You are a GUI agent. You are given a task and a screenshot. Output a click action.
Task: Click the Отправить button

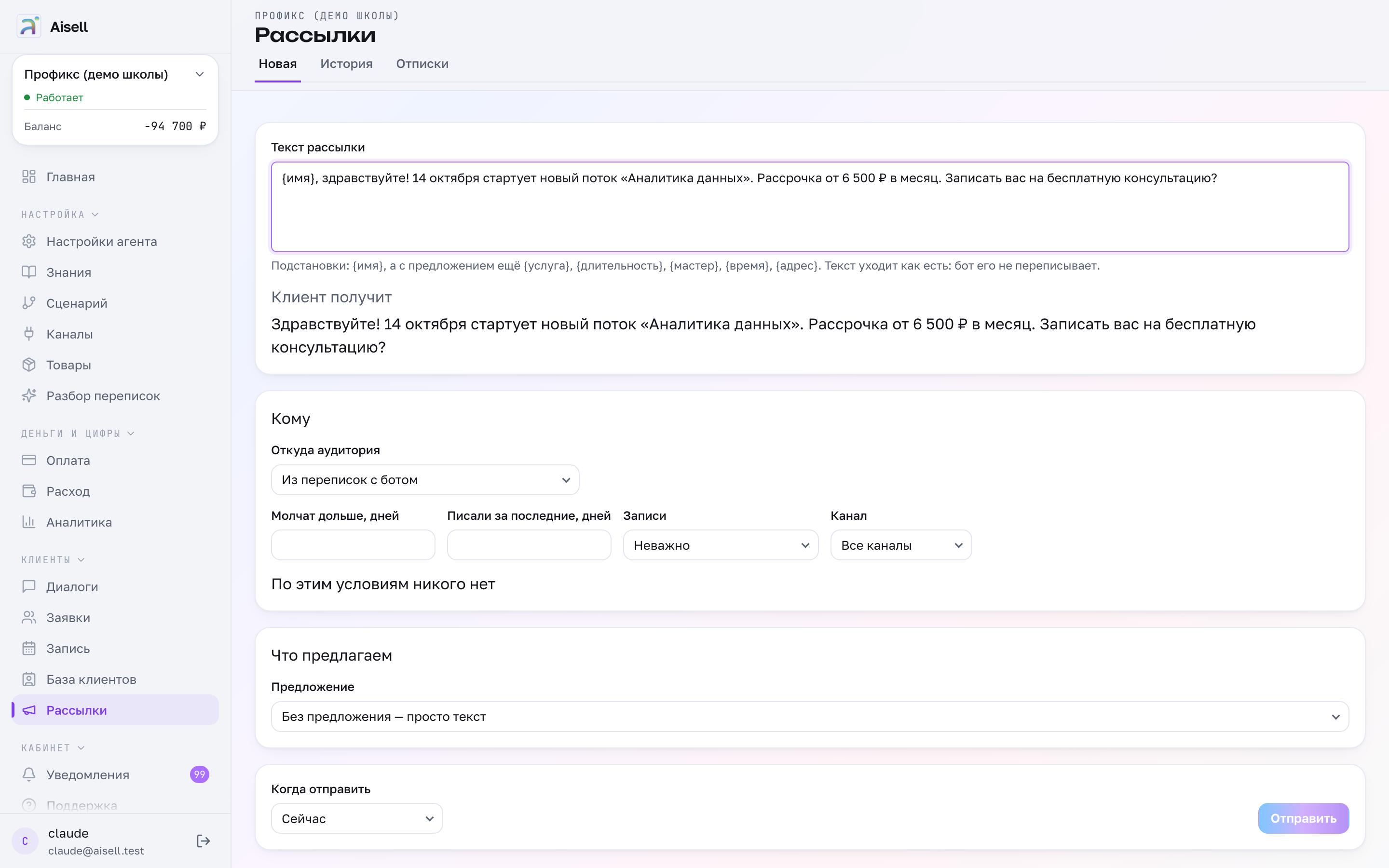click(1303, 819)
